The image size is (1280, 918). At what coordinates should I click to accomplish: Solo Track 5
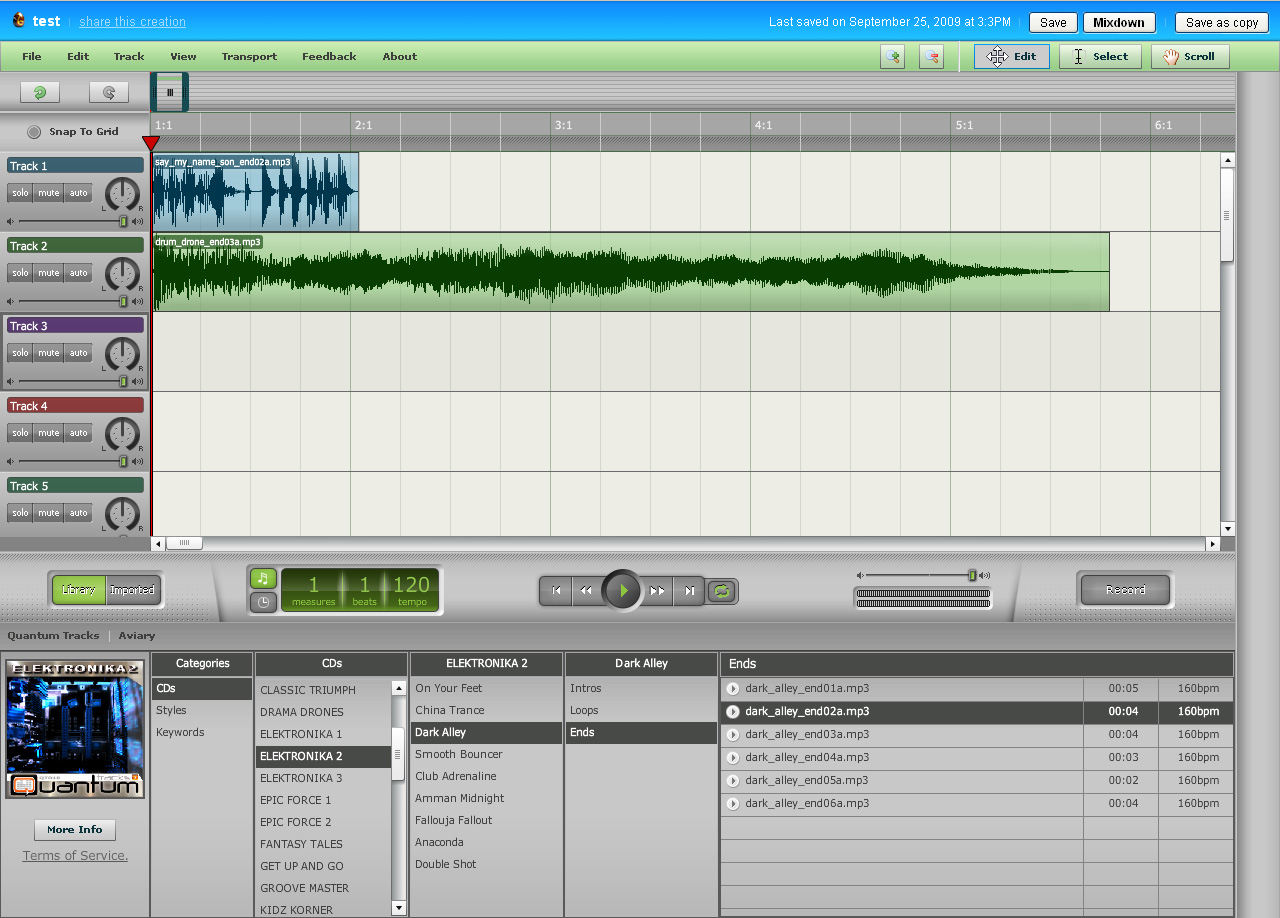click(20, 513)
